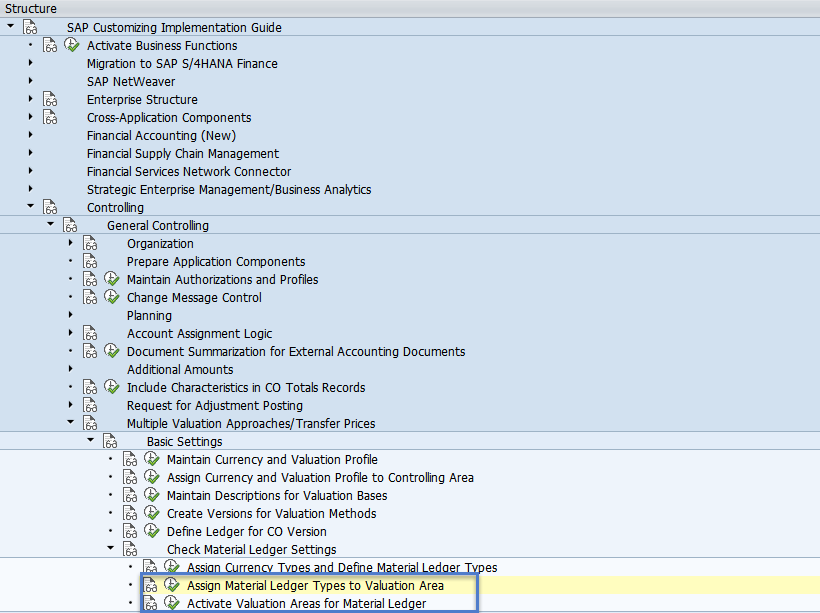820x613 pixels.
Task: Select 'Activate Valuation Areas for Material Ledger' text
Action: pos(306,604)
